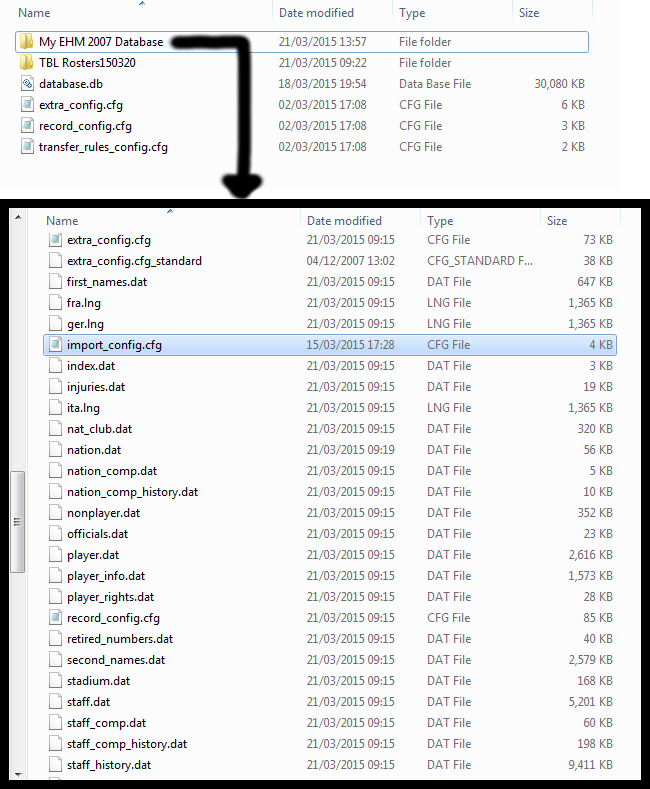Select the second_names.dat file name
Viewport: 650px width, 789px height.
pos(116,660)
